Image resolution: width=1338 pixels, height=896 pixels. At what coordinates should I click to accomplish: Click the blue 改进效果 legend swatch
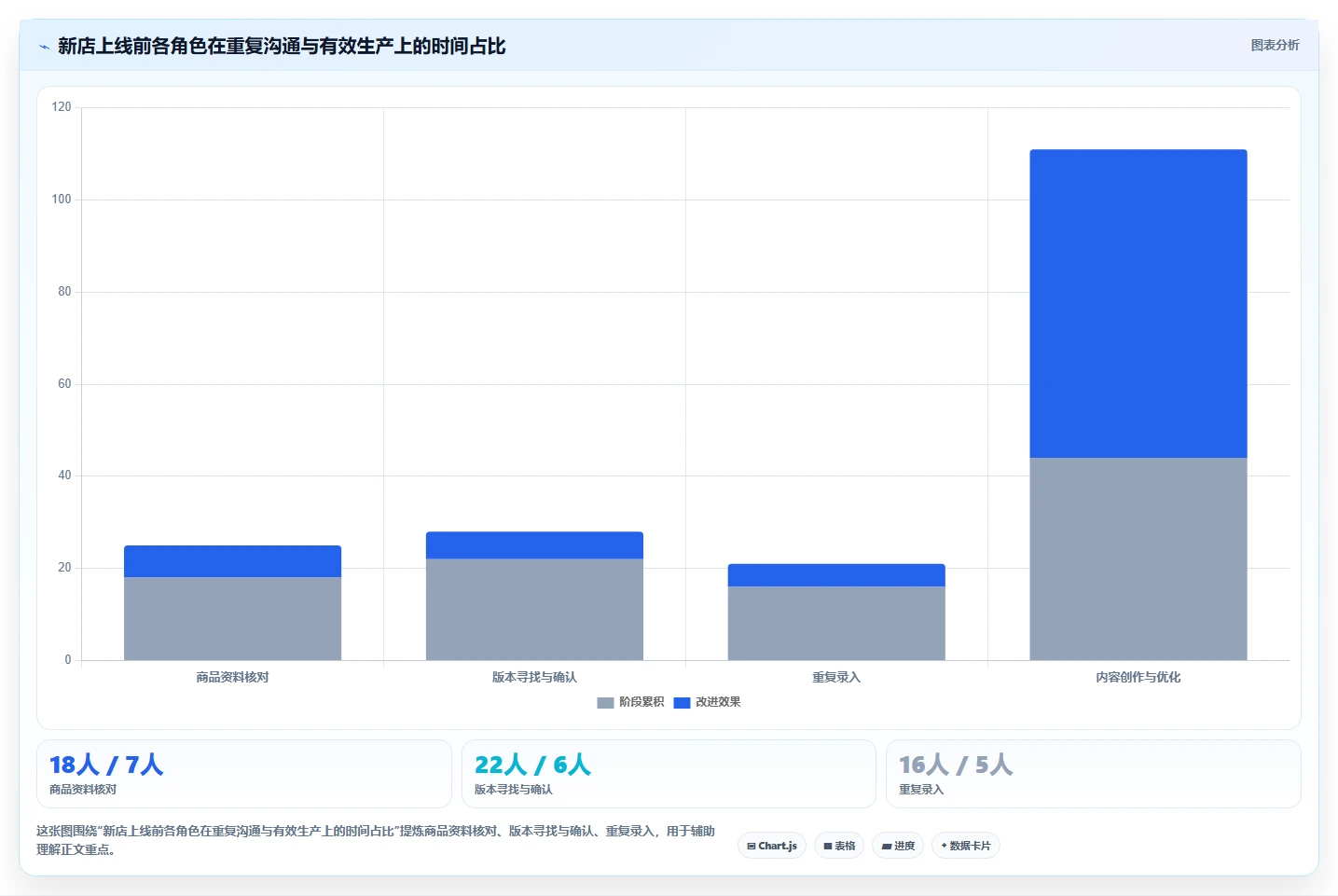pyautogui.click(x=682, y=702)
